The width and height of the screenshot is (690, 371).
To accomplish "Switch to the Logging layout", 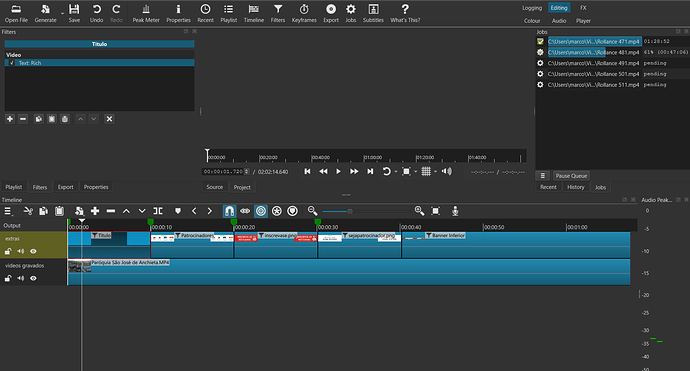I will [x=532, y=8].
